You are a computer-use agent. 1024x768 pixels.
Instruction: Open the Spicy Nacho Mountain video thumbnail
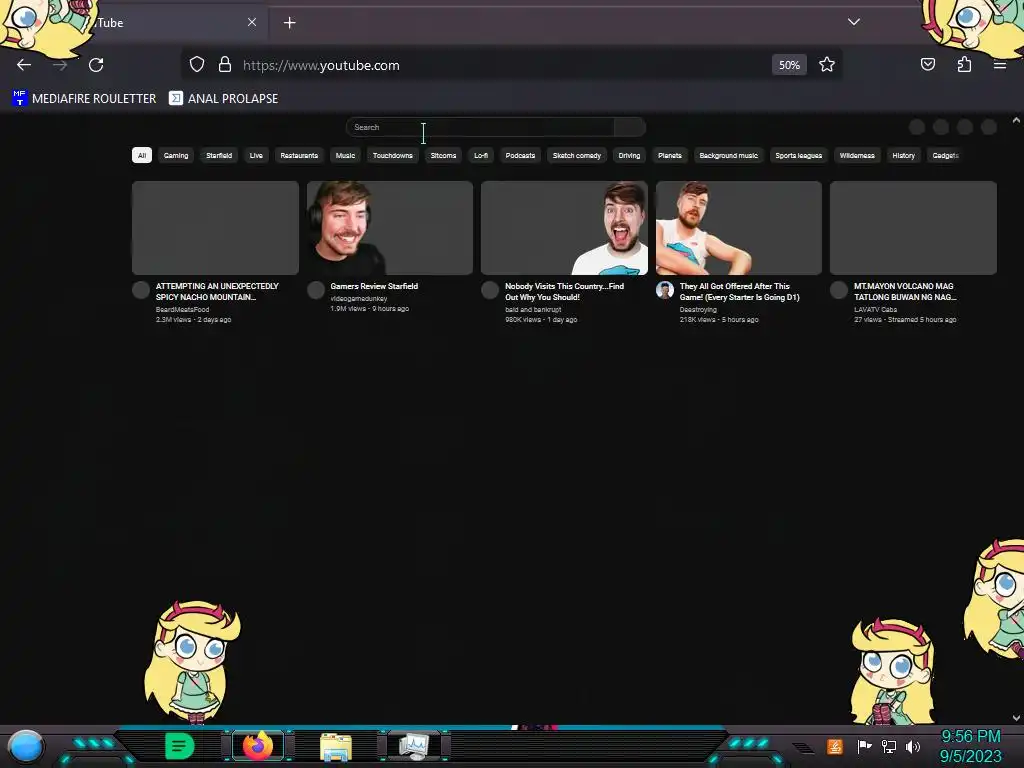click(x=215, y=228)
